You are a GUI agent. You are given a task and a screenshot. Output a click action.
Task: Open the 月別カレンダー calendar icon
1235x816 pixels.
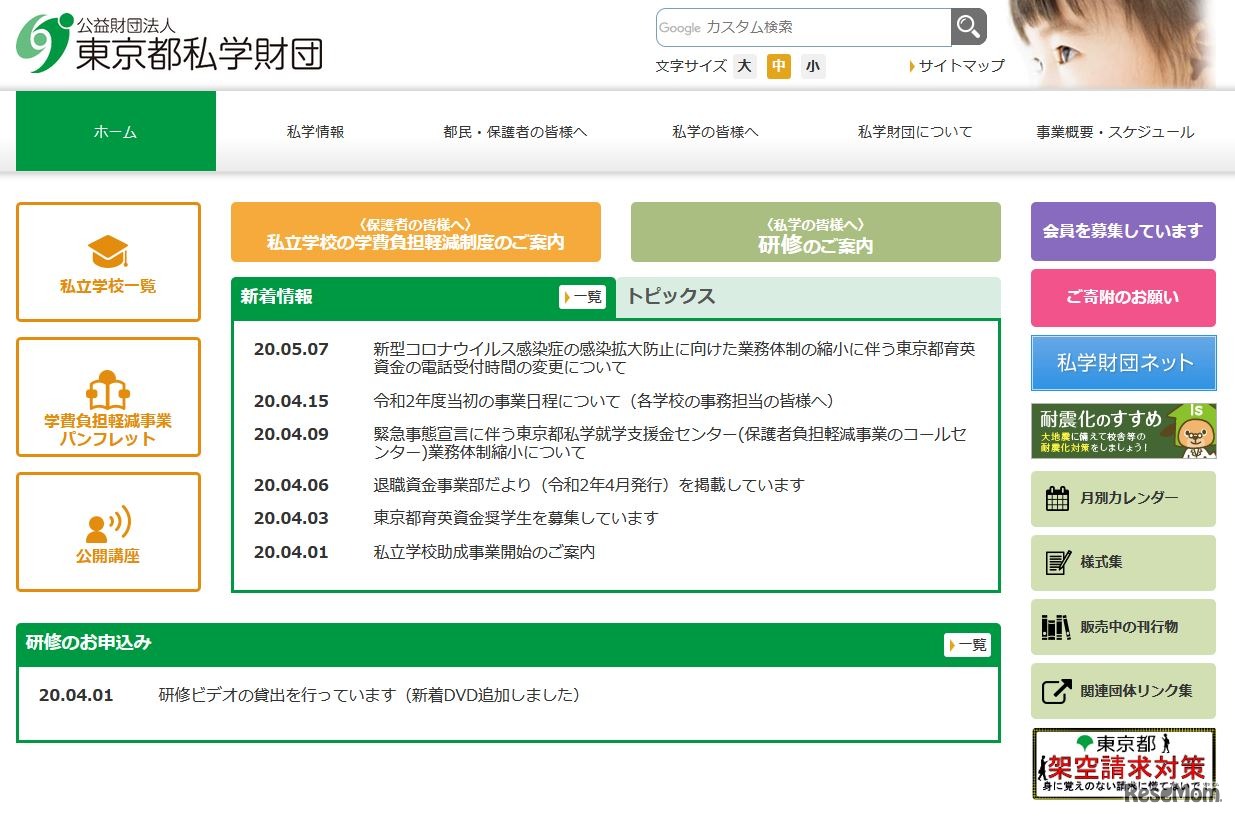pos(1055,498)
